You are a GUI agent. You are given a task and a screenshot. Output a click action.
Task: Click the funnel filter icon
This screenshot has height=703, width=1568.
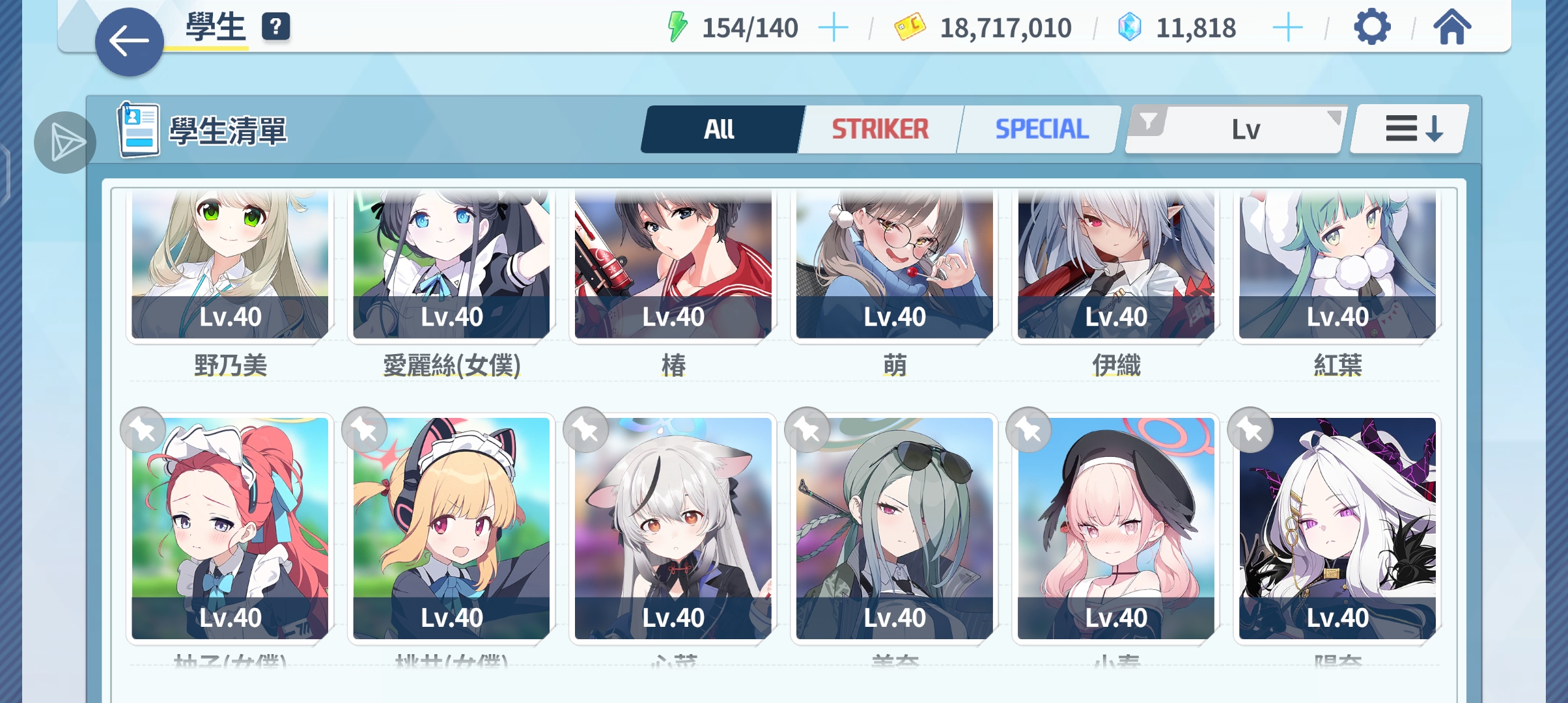coord(1148,122)
